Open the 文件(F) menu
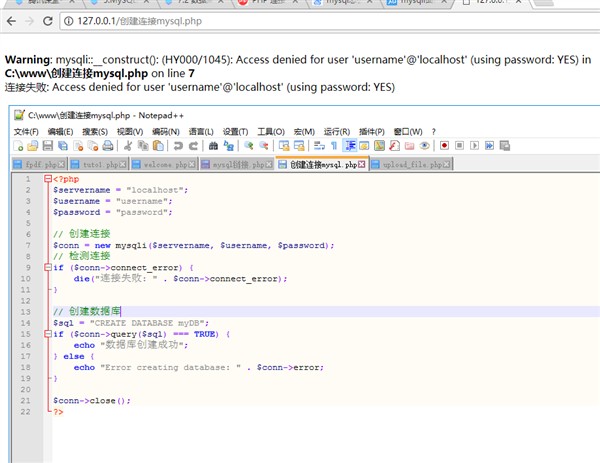Screen dimensions: 600x463 [25, 131]
